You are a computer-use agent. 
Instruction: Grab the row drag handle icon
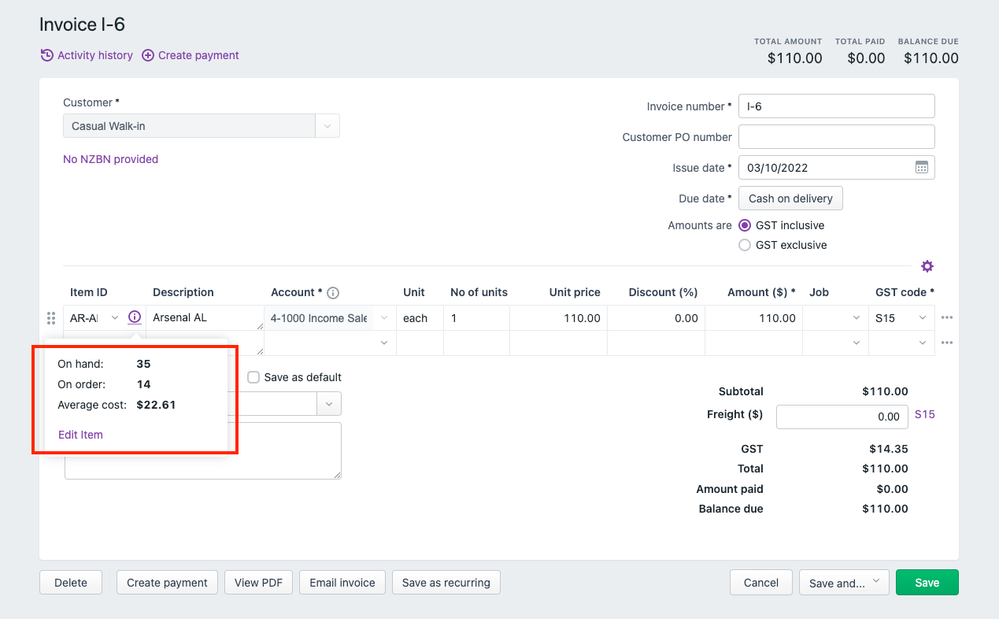point(51,318)
